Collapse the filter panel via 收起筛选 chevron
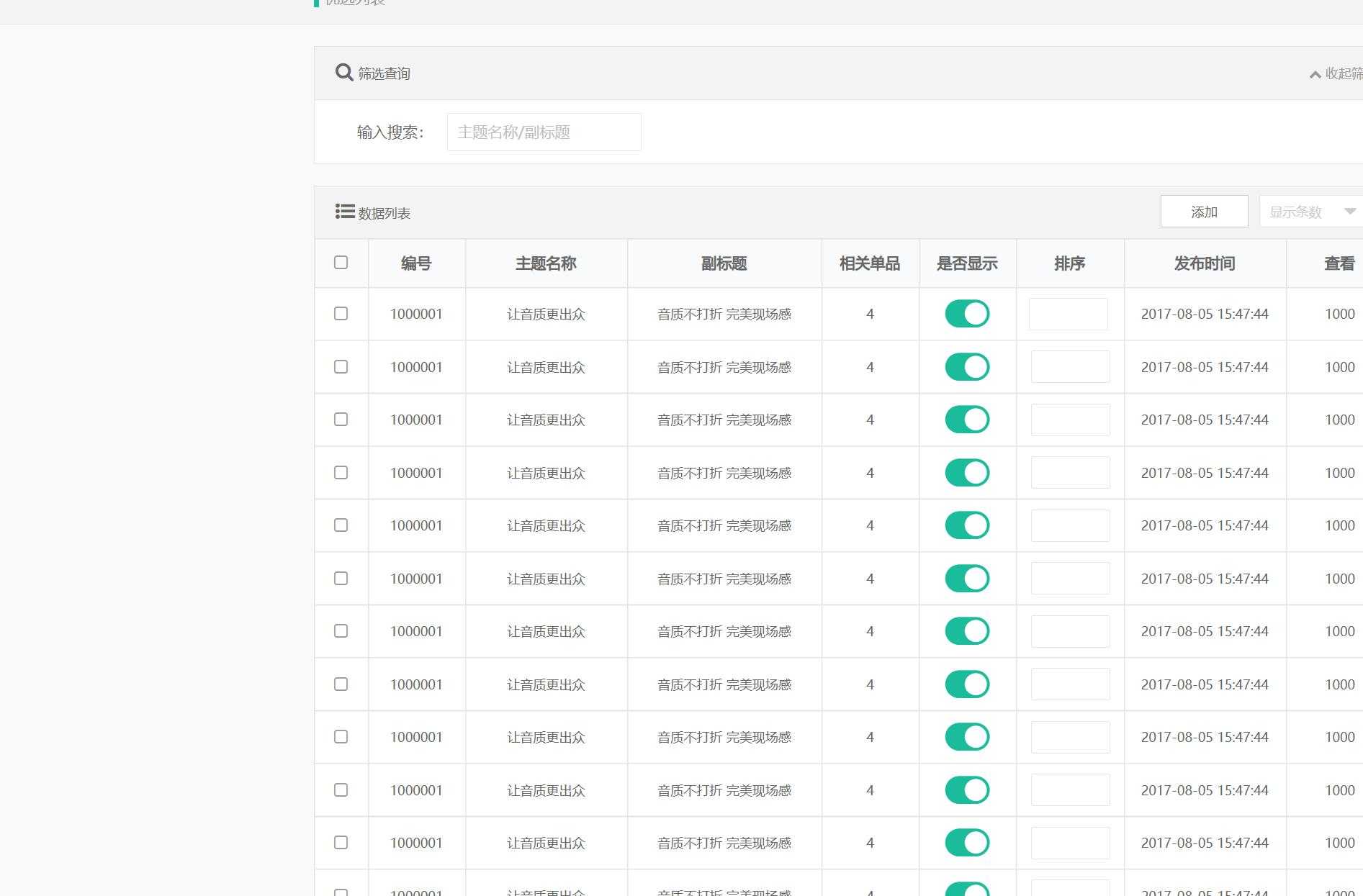This screenshot has height=896, width=1363. click(x=1315, y=73)
